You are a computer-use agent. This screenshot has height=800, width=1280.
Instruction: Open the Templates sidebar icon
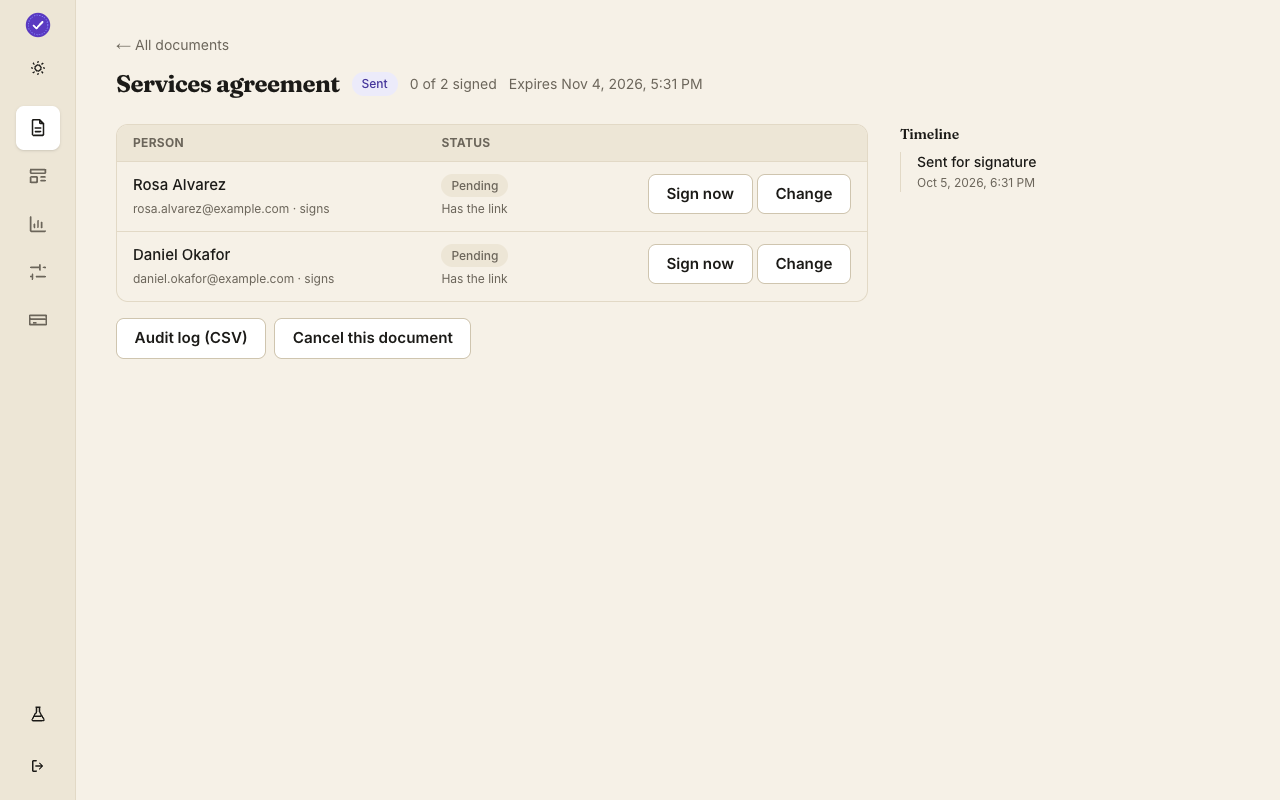tap(38, 176)
